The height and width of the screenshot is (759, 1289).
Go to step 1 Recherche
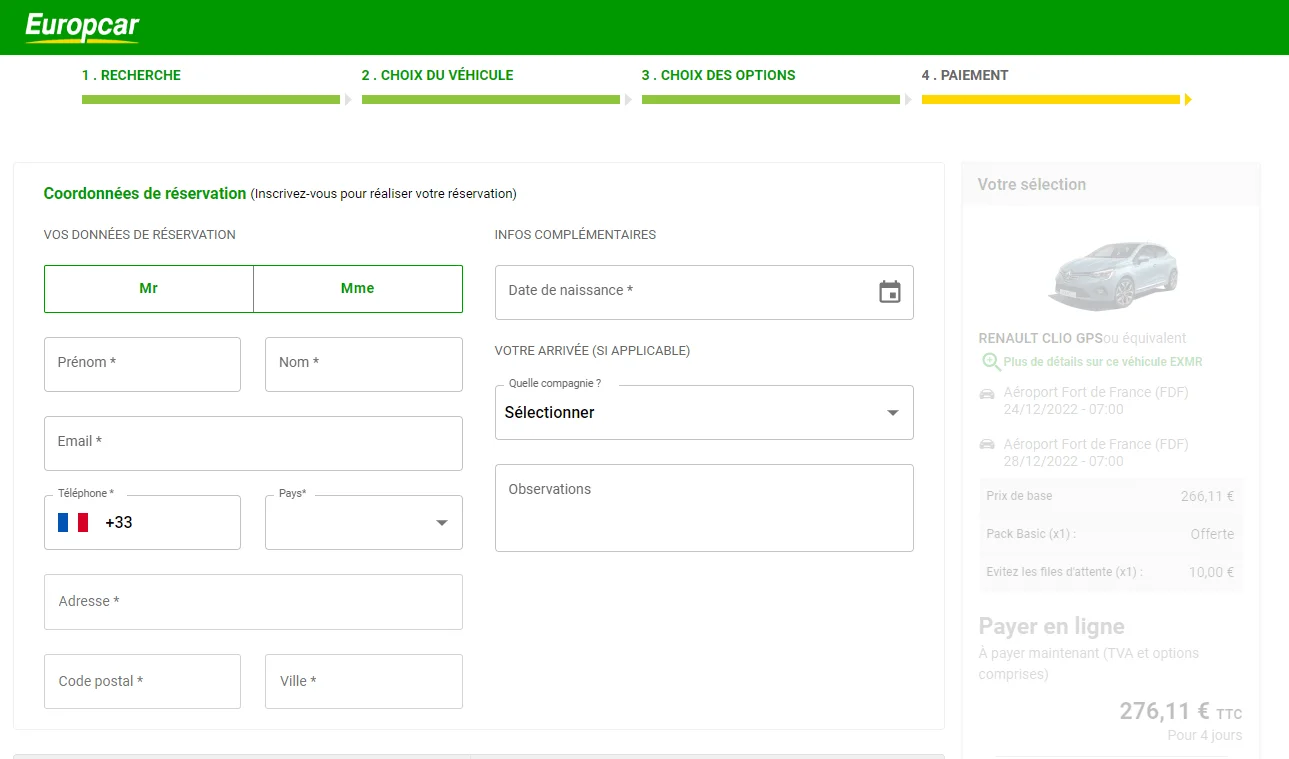(x=131, y=75)
